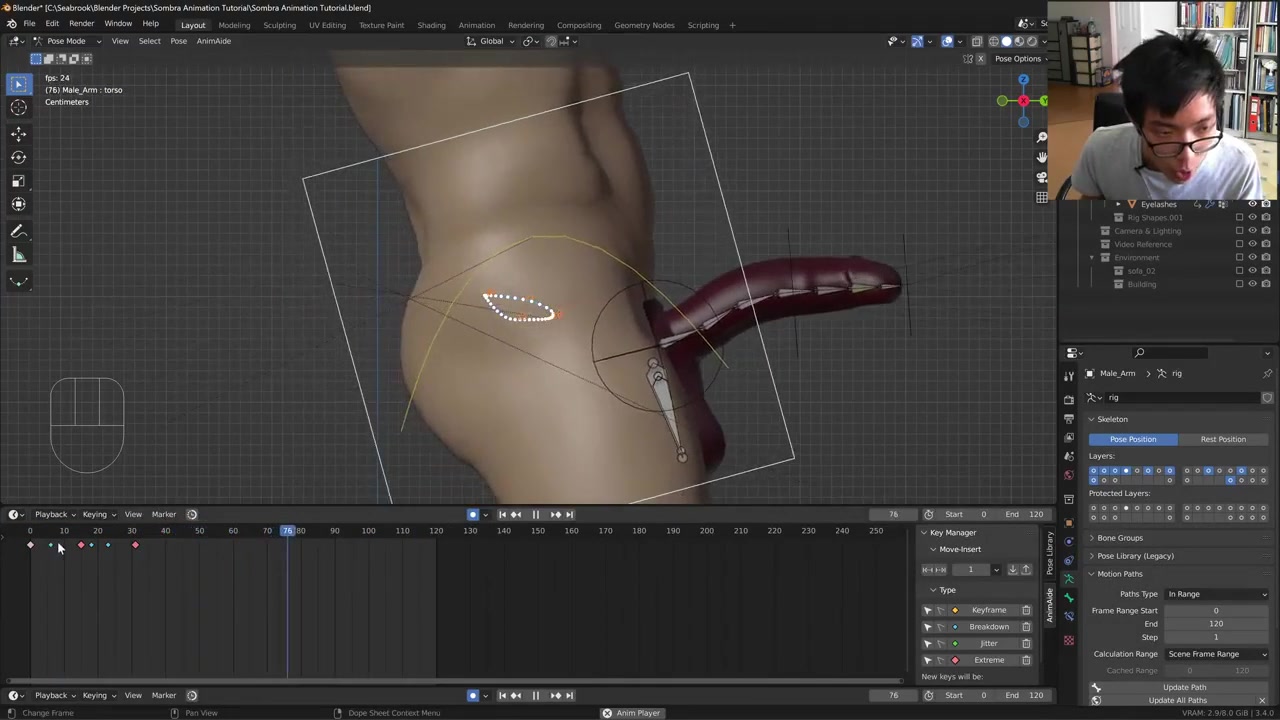Delete Breakdown keys with the trash icon
The height and width of the screenshot is (720, 1280).
click(x=1026, y=627)
